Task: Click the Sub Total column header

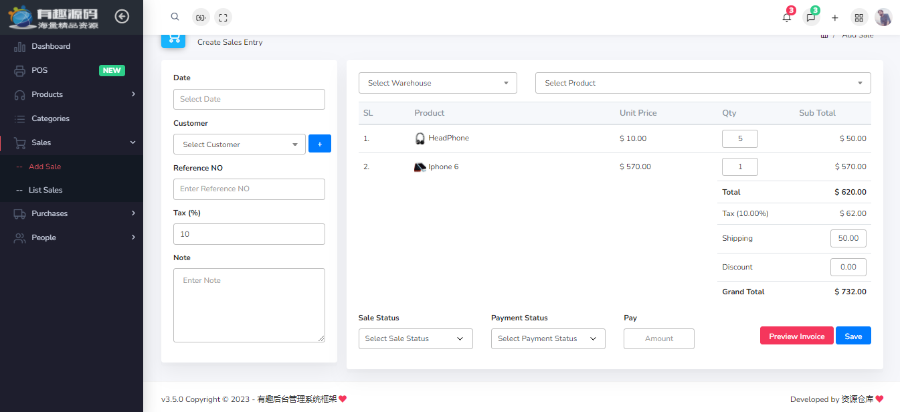Action: 817,113
